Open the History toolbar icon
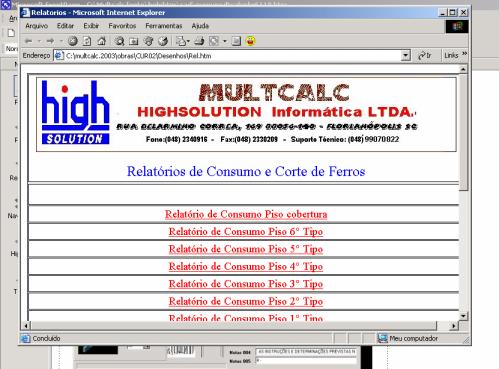 [163, 41]
